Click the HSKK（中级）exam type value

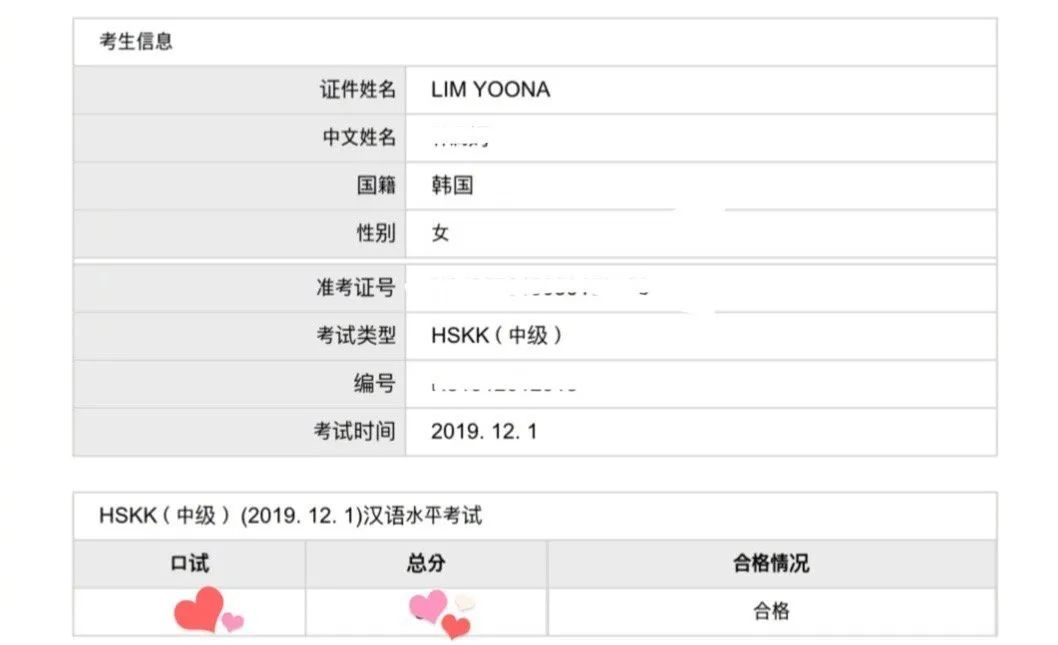tap(497, 335)
